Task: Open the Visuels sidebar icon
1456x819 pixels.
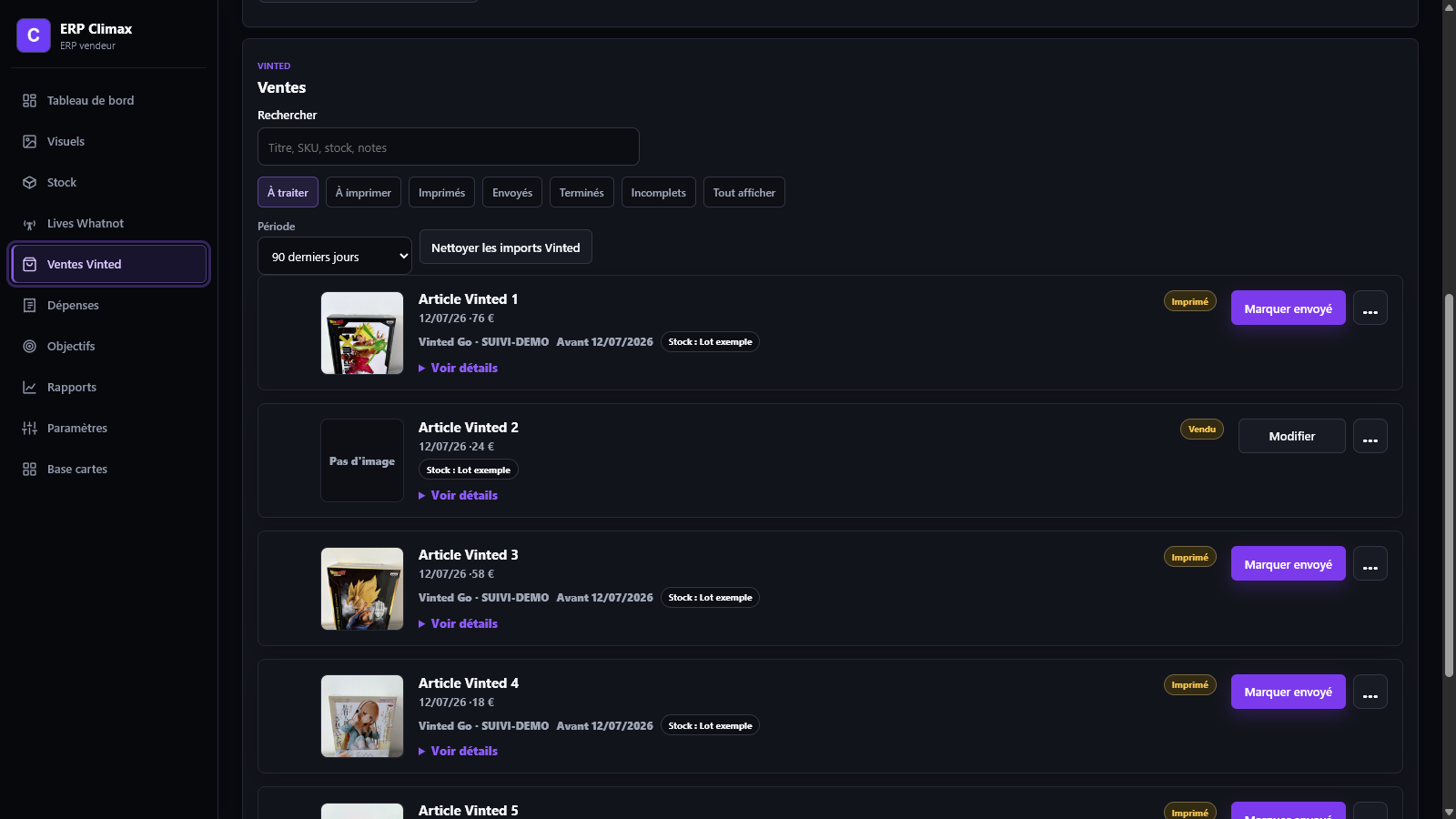Action: click(30, 141)
